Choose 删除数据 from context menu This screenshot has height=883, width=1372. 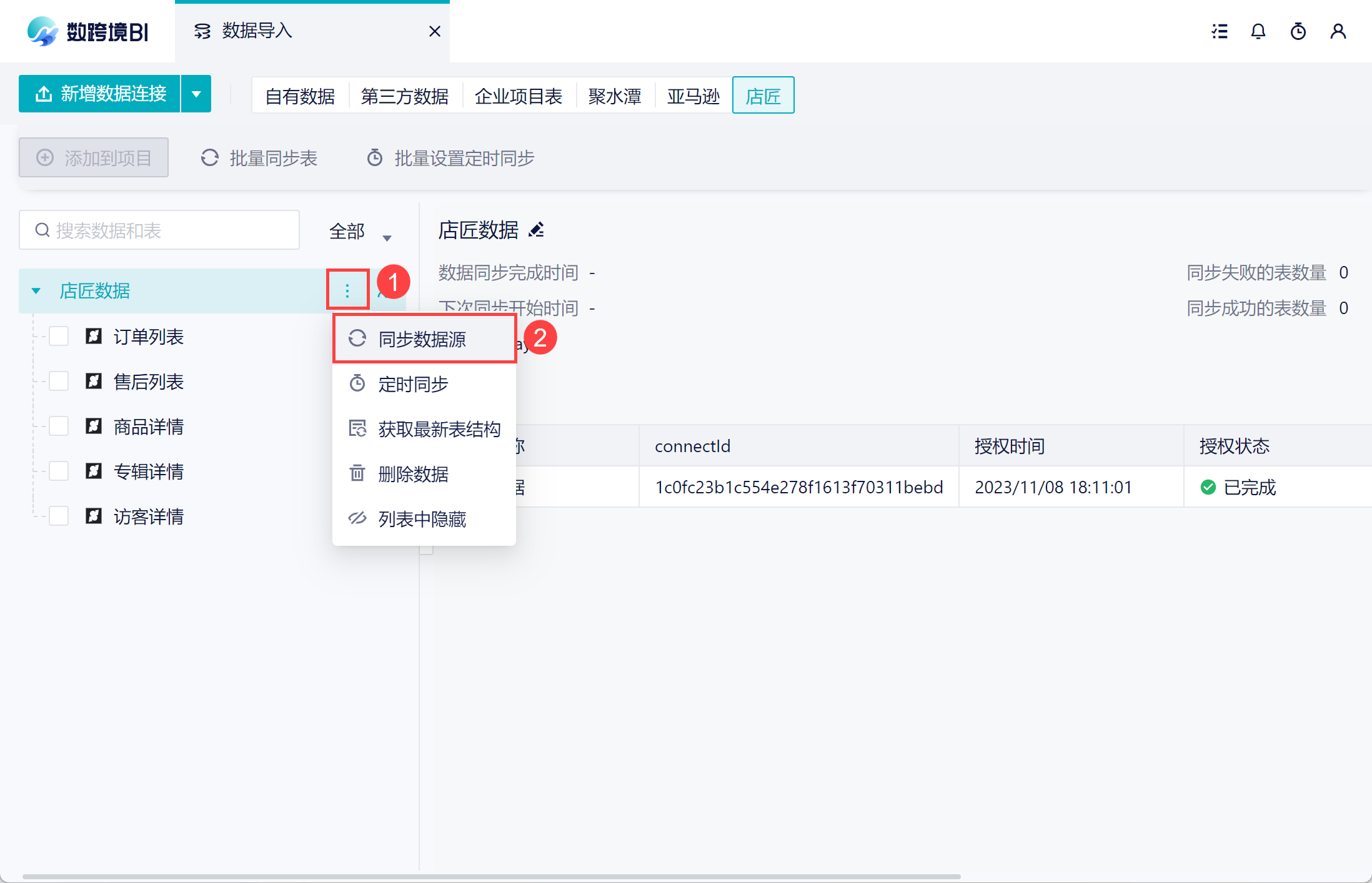pos(413,474)
